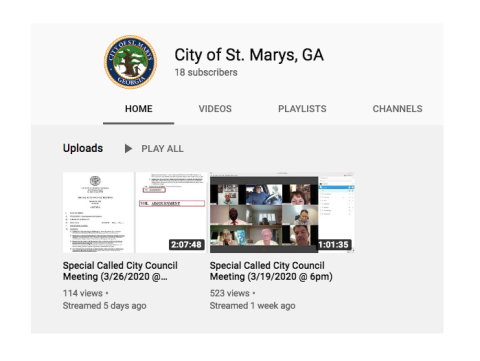
Task: Open the Playlists tab
Action: pyautogui.click(x=302, y=109)
